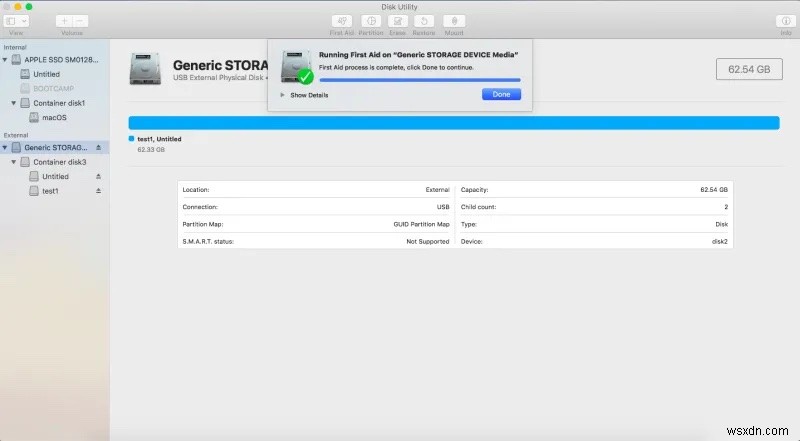Click the 62.54 GB capacity box
Viewport: 800px width, 441px height.
749,69
